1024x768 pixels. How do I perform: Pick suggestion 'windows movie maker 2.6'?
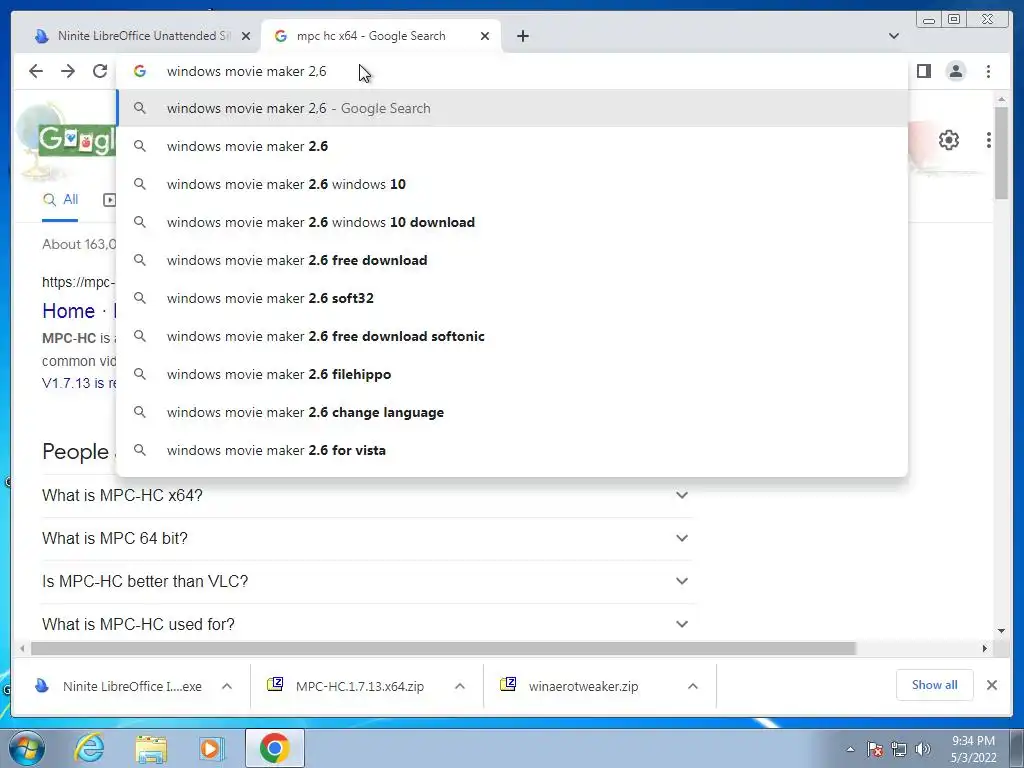(513, 146)
